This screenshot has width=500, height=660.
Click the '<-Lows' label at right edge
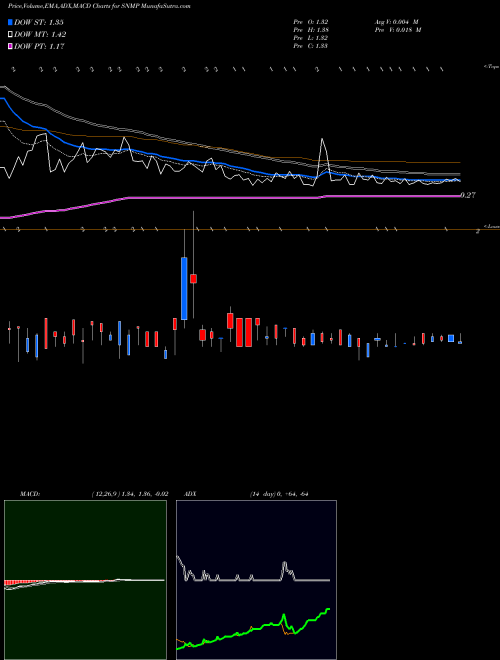pyautogui.click(x=492, y=226)
